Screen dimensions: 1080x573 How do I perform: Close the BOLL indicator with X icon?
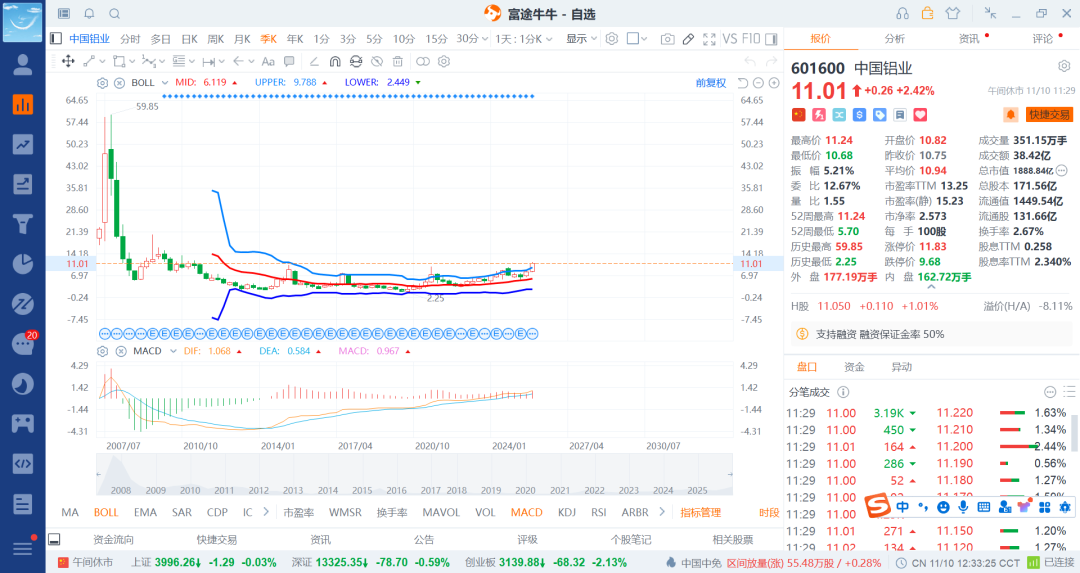tap(119, 83)
